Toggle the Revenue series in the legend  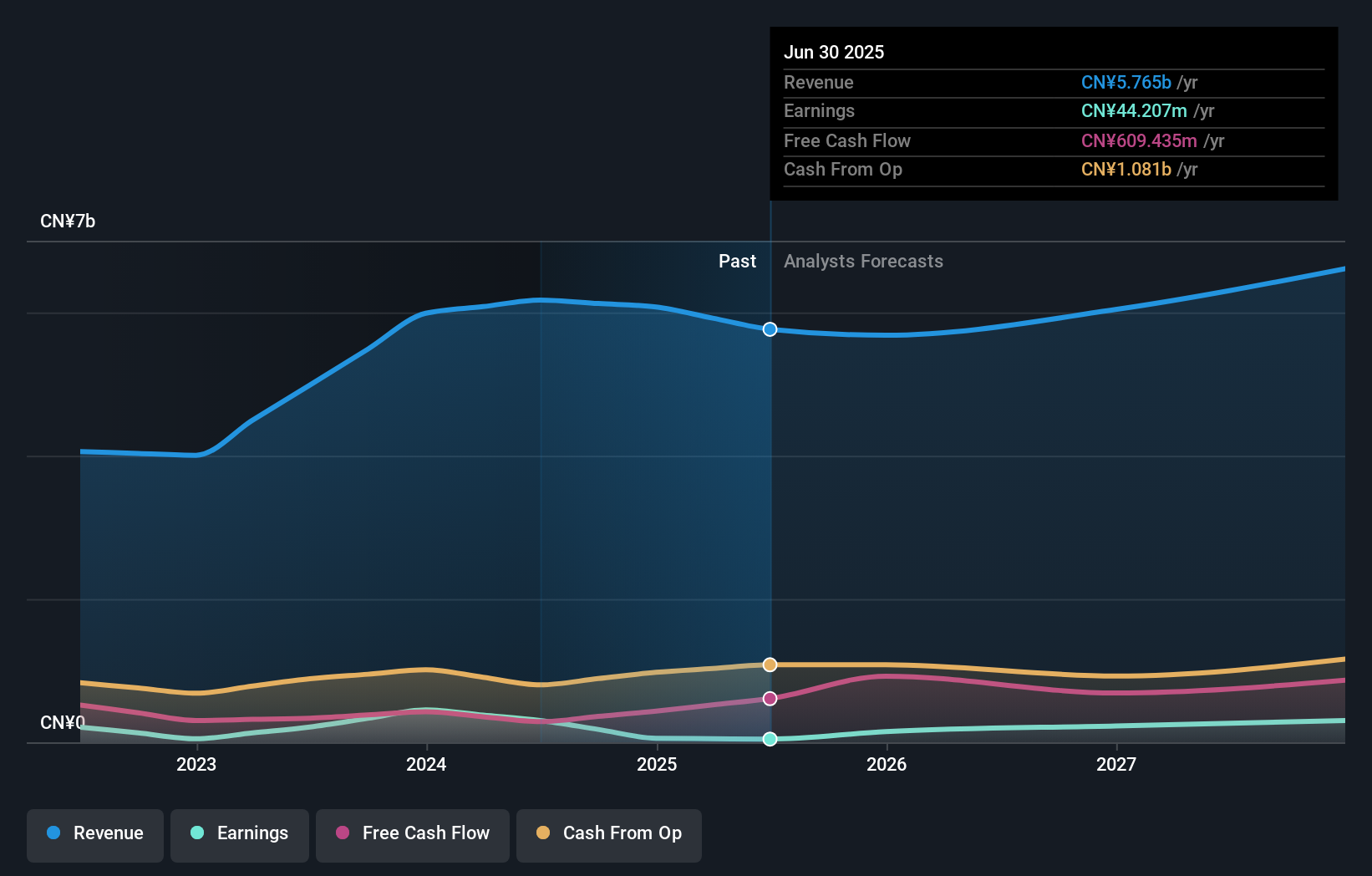94,835
